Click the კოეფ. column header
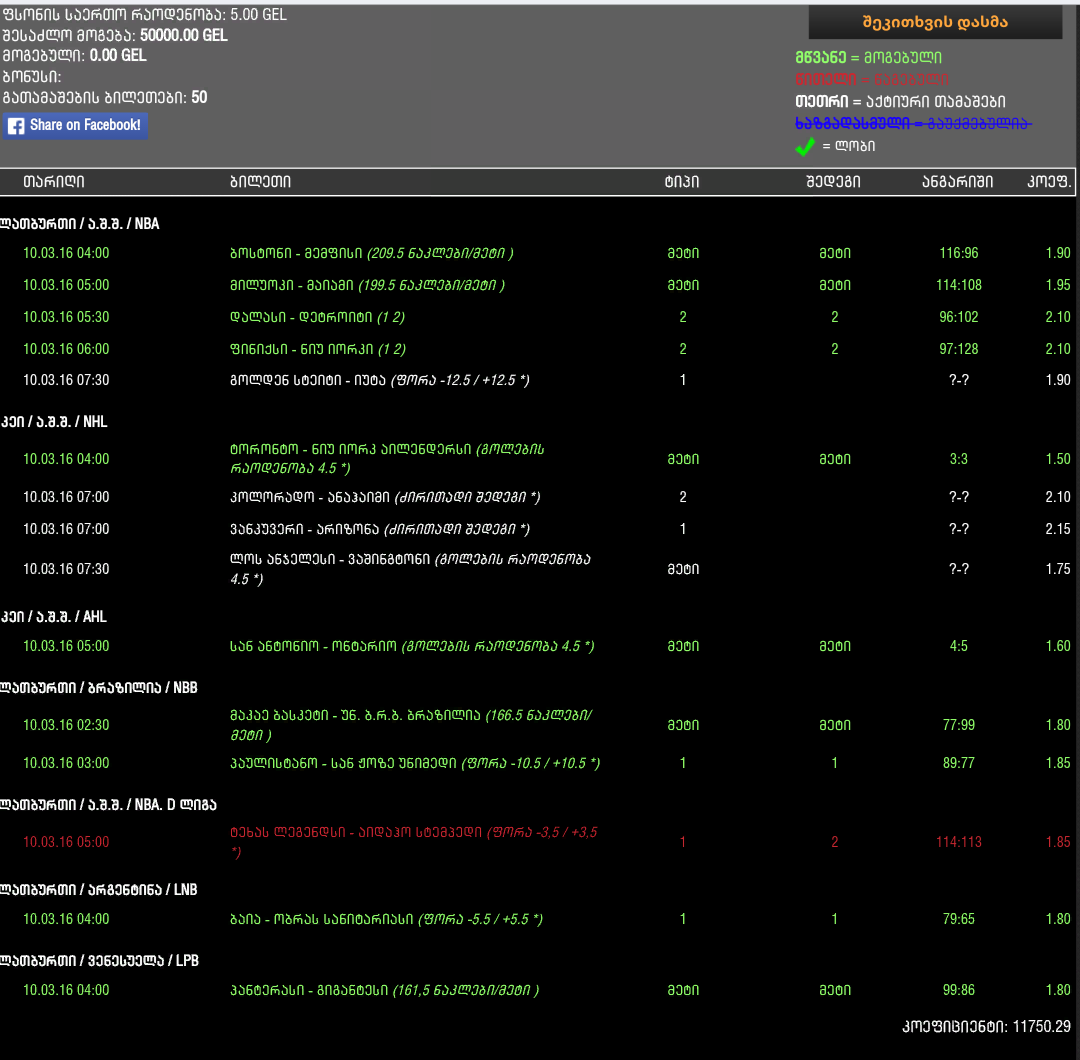Image resolution: width=1080 pixels, height=1060 pixels. [x=1049, y=182]
